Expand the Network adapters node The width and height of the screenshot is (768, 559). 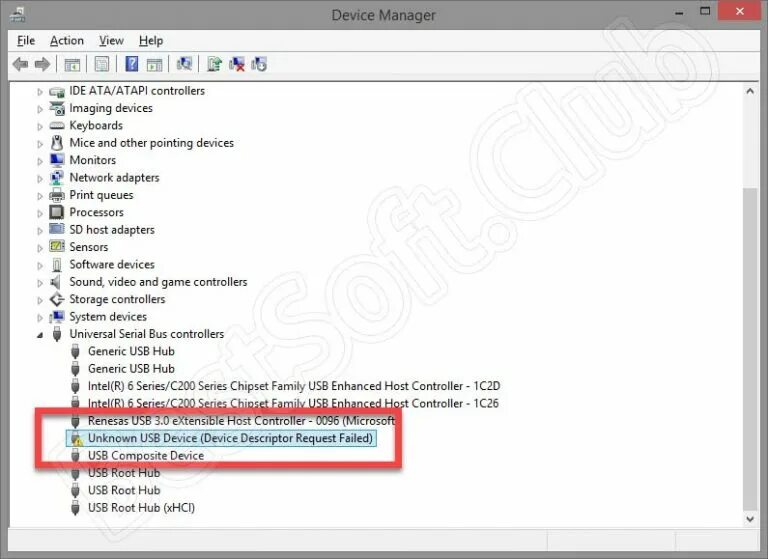click(40, 179)
